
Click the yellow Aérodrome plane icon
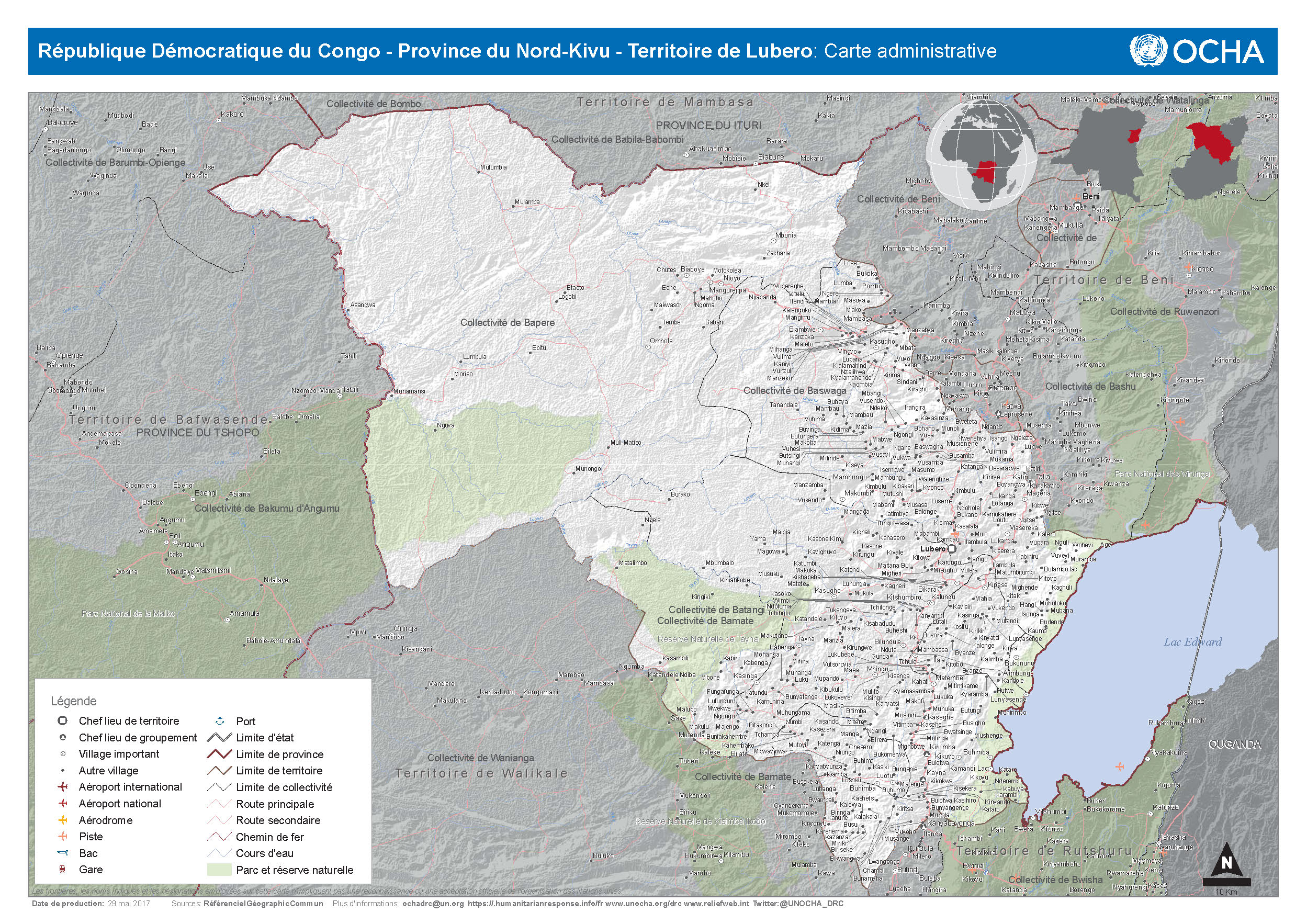pos(63,820)
